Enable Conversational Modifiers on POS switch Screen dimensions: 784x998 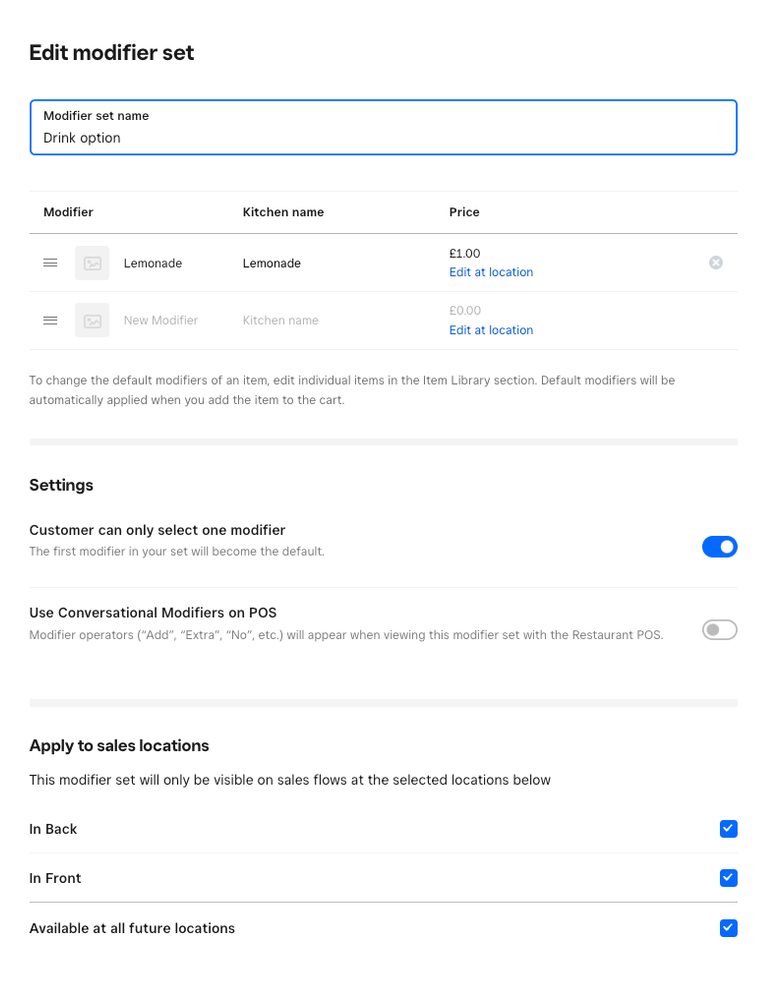(x=719, y=630)
